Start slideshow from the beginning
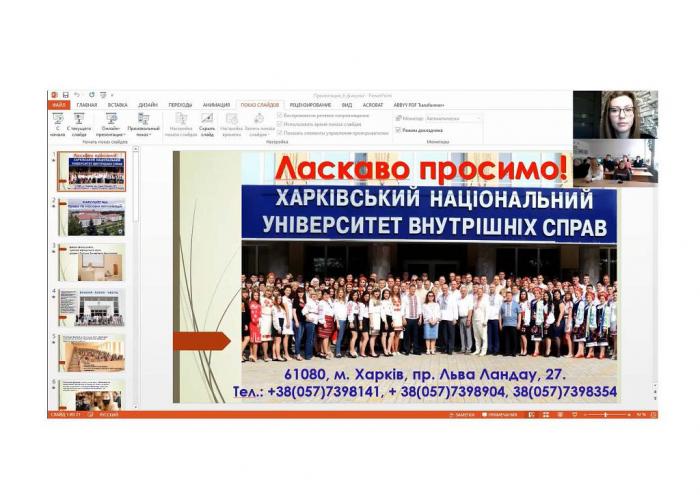 click(57, 122)
